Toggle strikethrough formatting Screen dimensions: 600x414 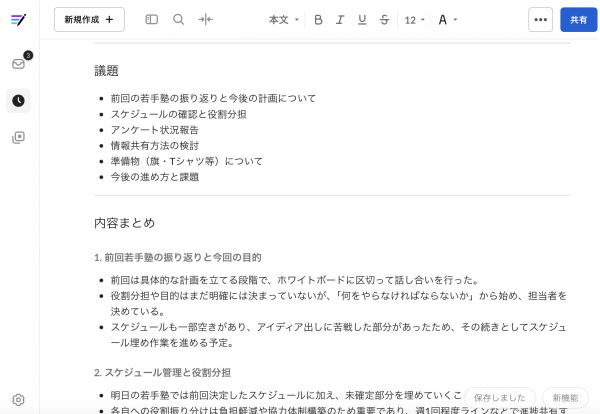point(384,19)
